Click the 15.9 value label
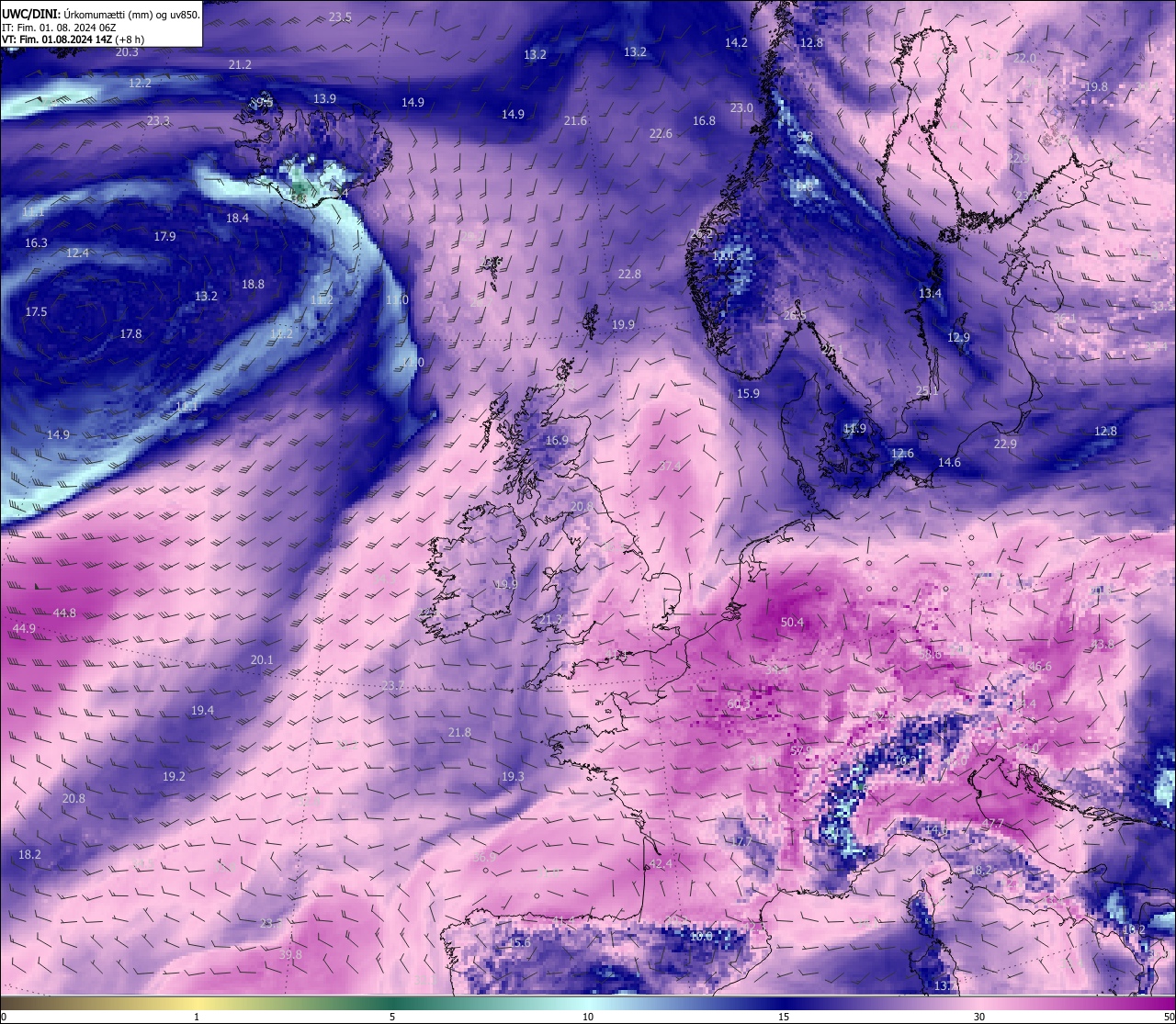 point(748,394)
